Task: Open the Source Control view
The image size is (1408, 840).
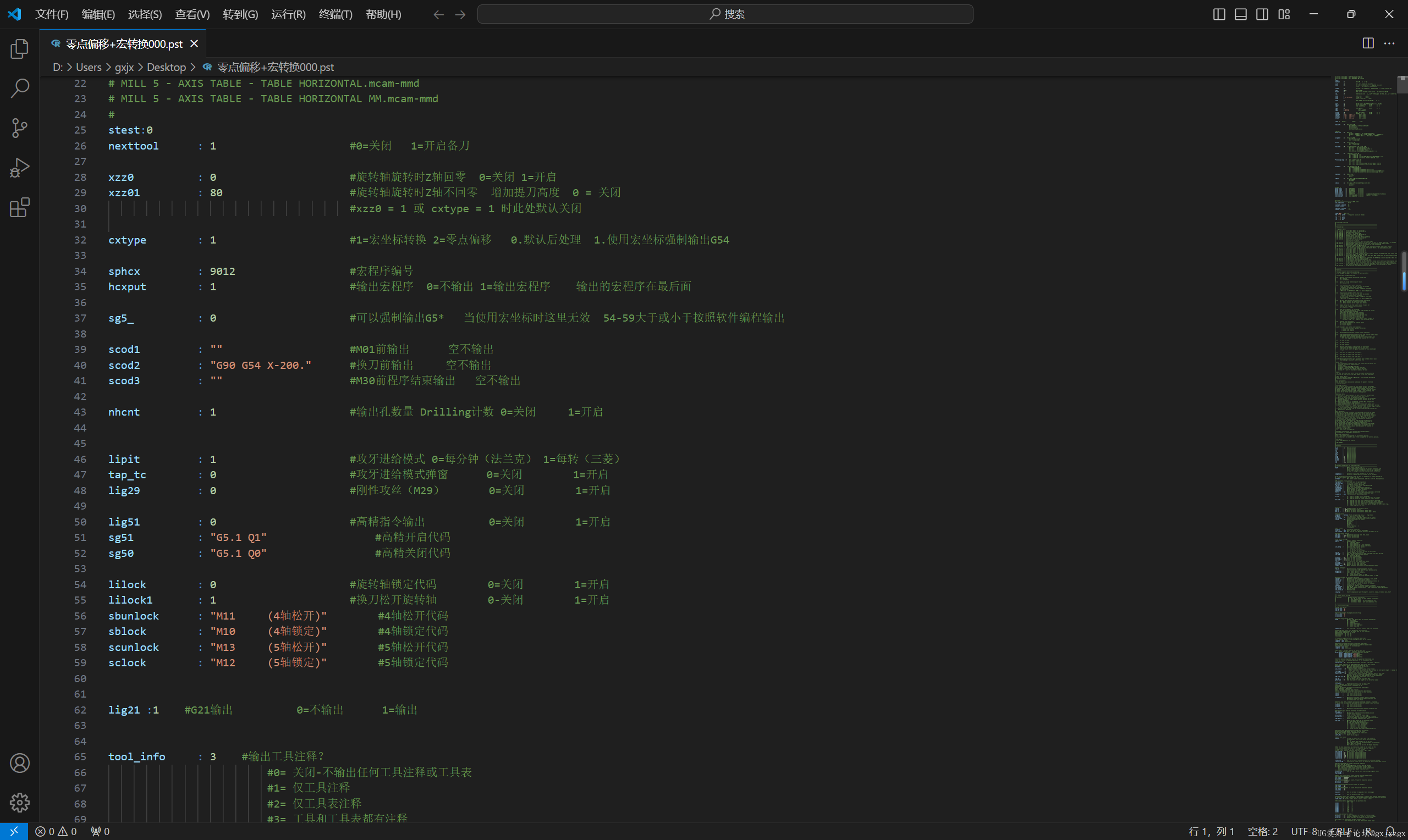Action: (20, 128)
